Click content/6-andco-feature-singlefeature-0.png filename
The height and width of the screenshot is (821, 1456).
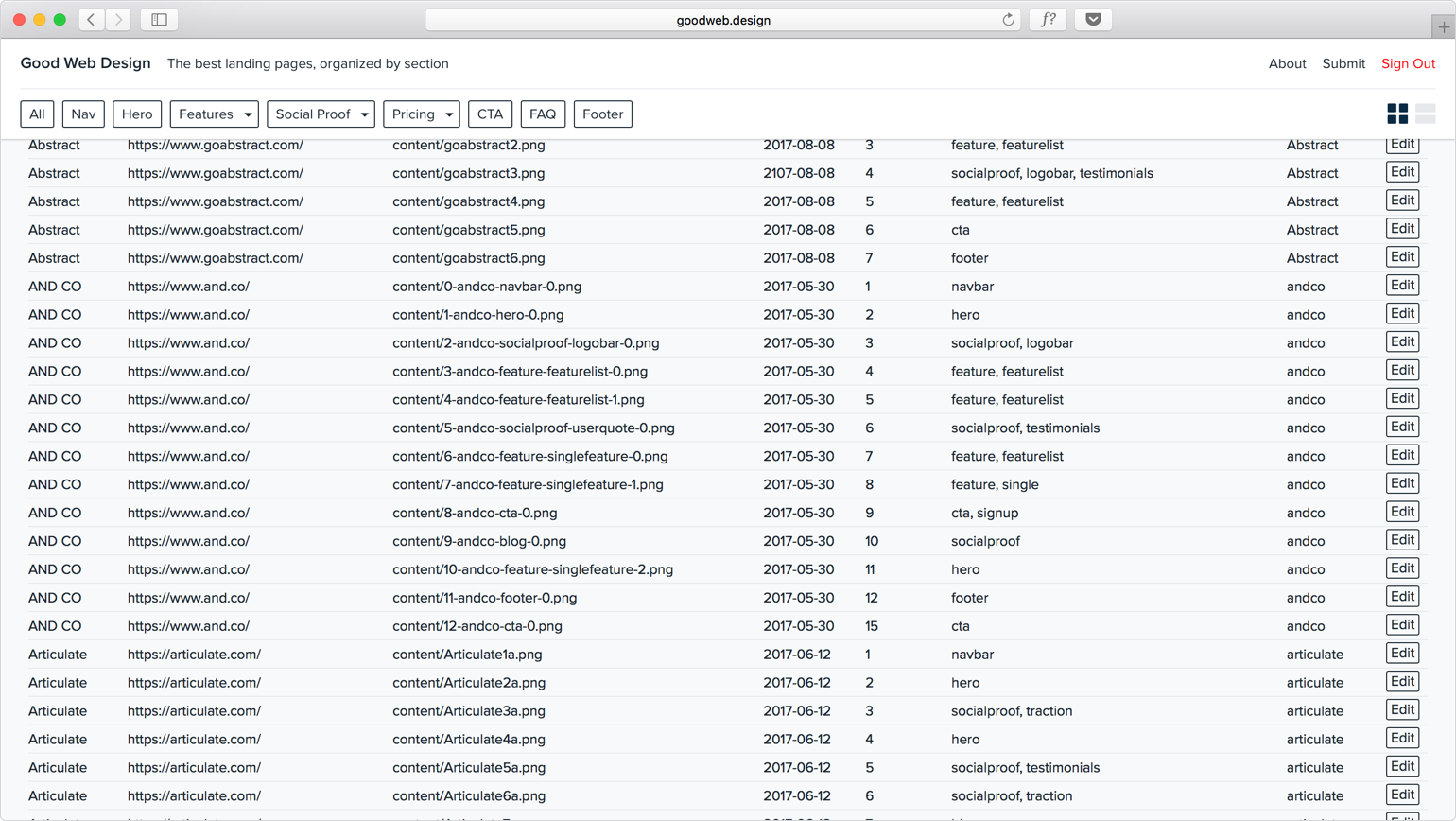click(530, 456)
